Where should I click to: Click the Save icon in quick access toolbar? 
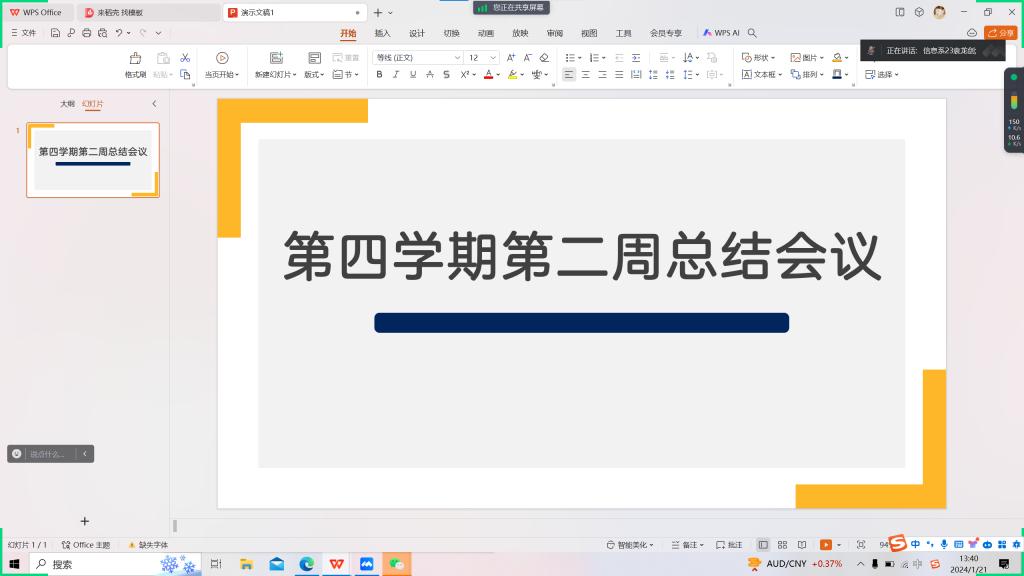pos(56,33)
